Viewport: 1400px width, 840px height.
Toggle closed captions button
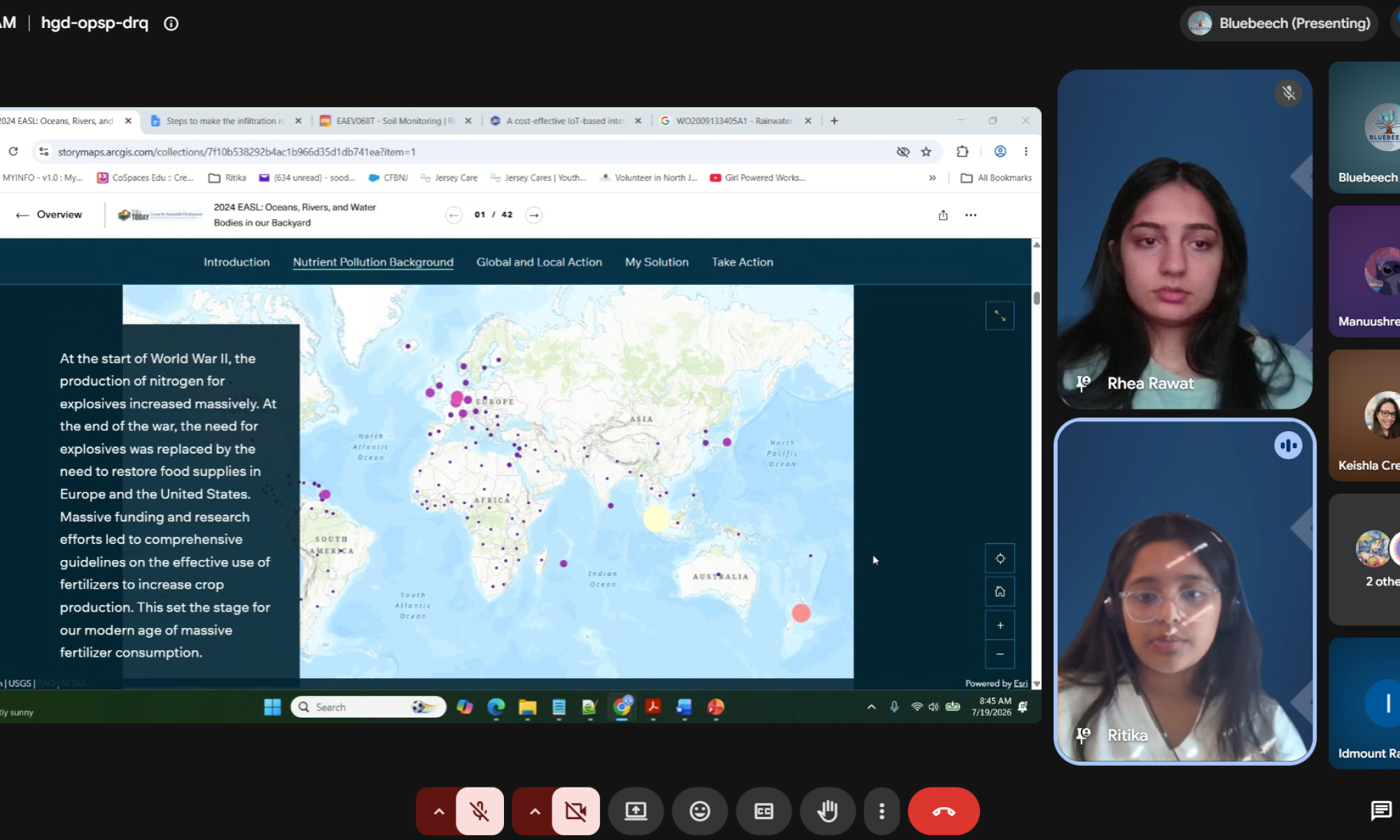coord(764,811)
